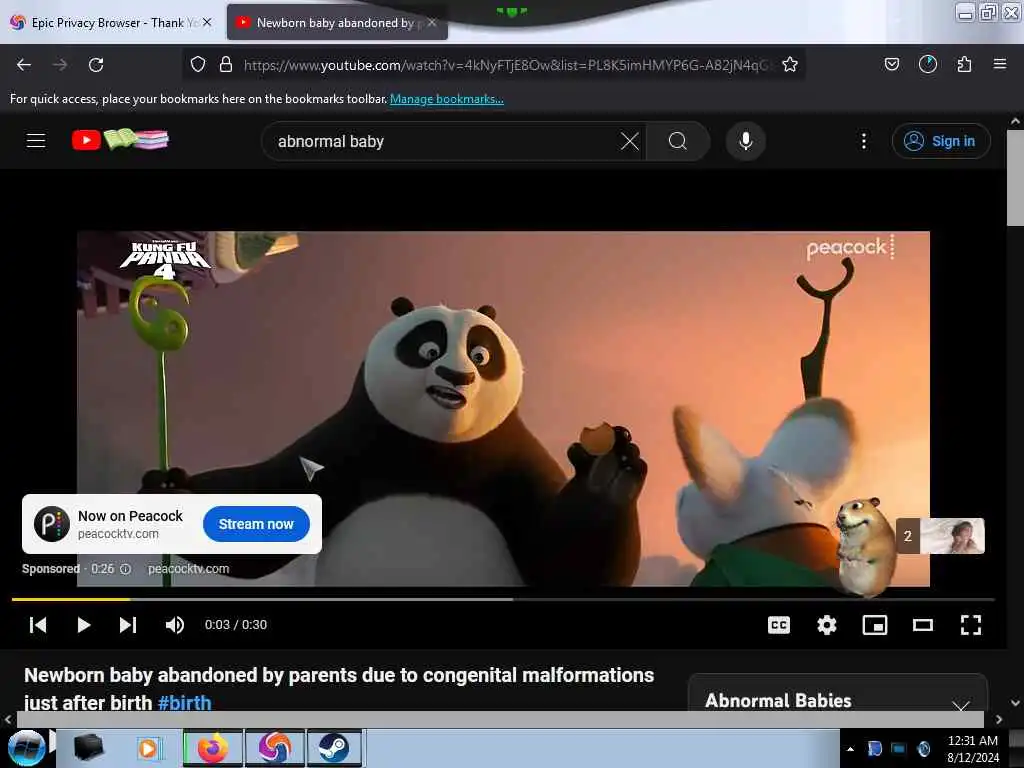The width and height of the screenshot is (1024, 768).
Task: Click the address bar URL
Action: (506, 65)
